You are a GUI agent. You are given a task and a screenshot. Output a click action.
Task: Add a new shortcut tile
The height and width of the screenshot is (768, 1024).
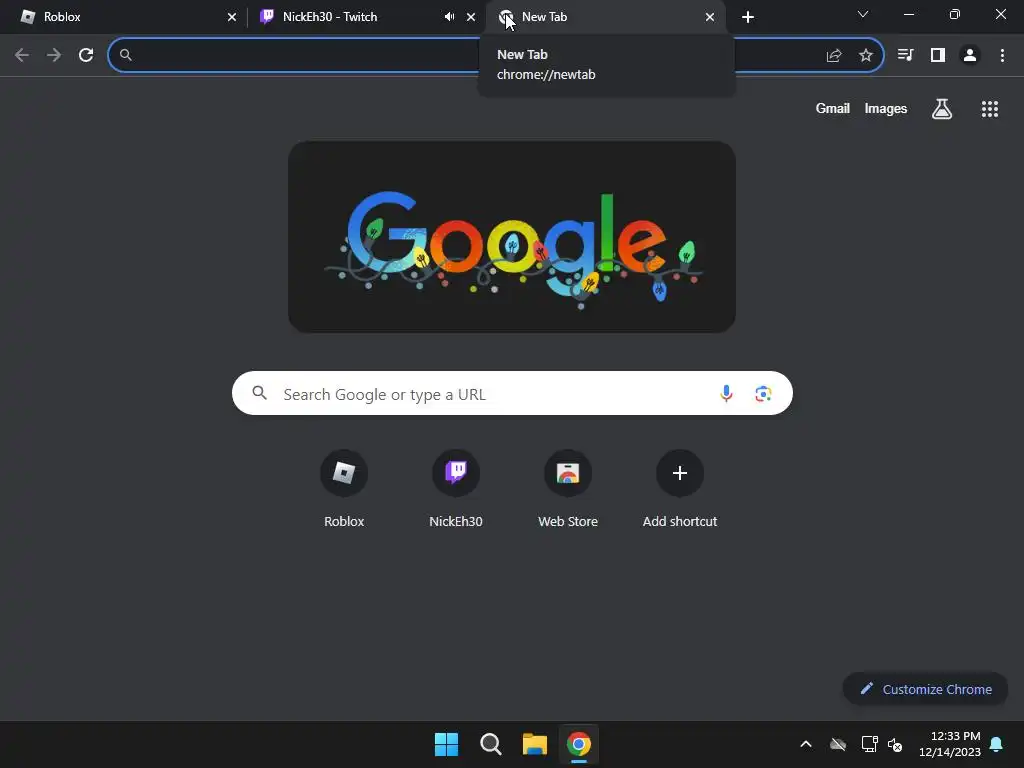click(680, 488)
